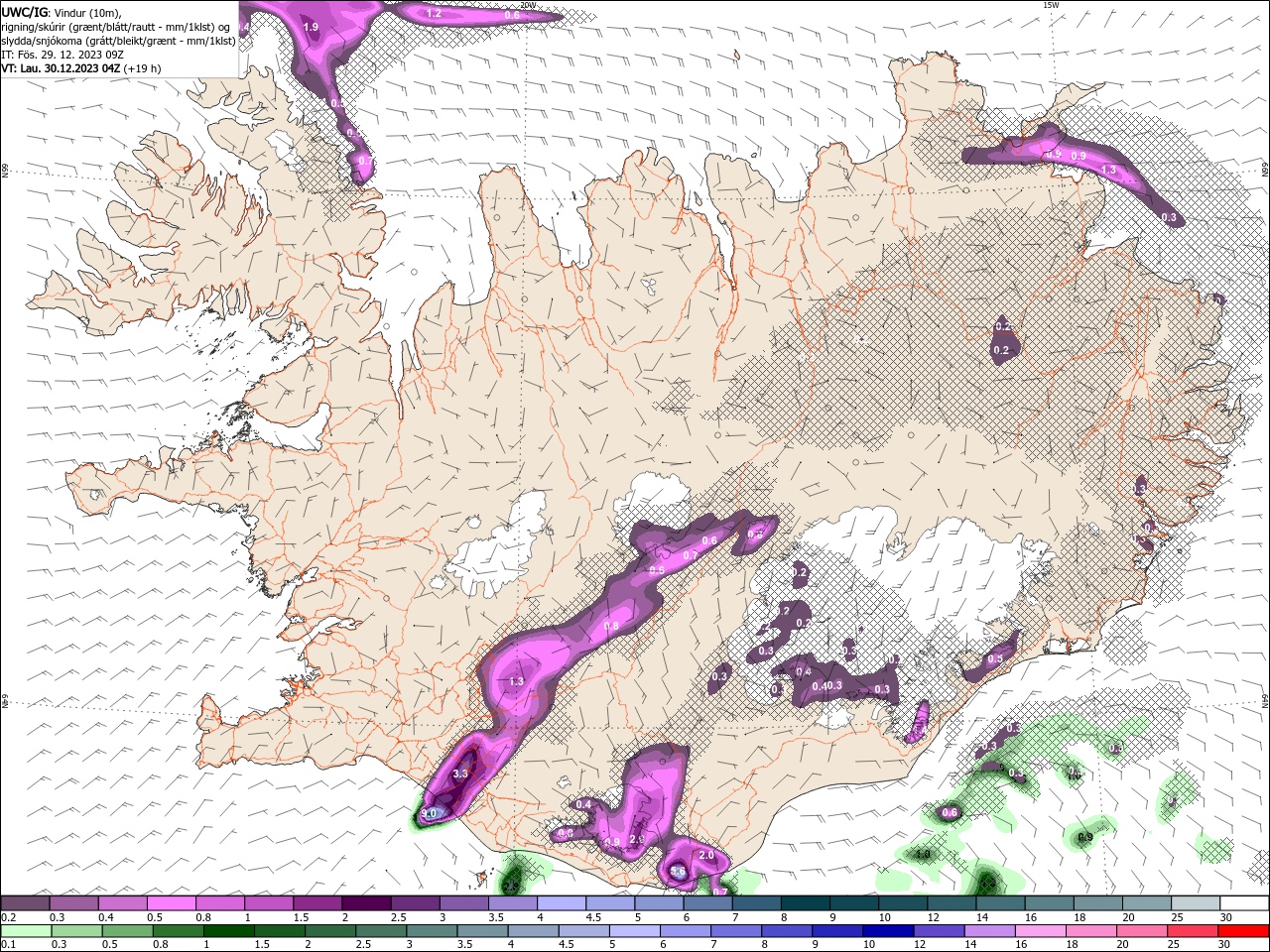1270x952 pixels.
Task: Click the '0.1' label starting the bottom legend row
Action: click(x=8, y=945)
